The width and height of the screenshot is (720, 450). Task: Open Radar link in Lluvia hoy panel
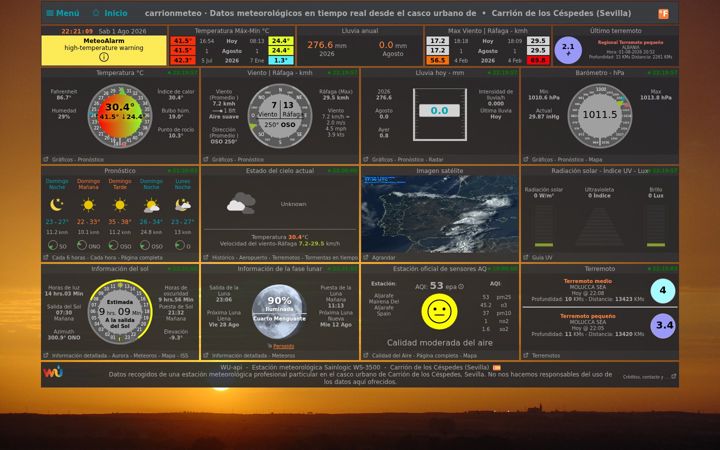436,160
